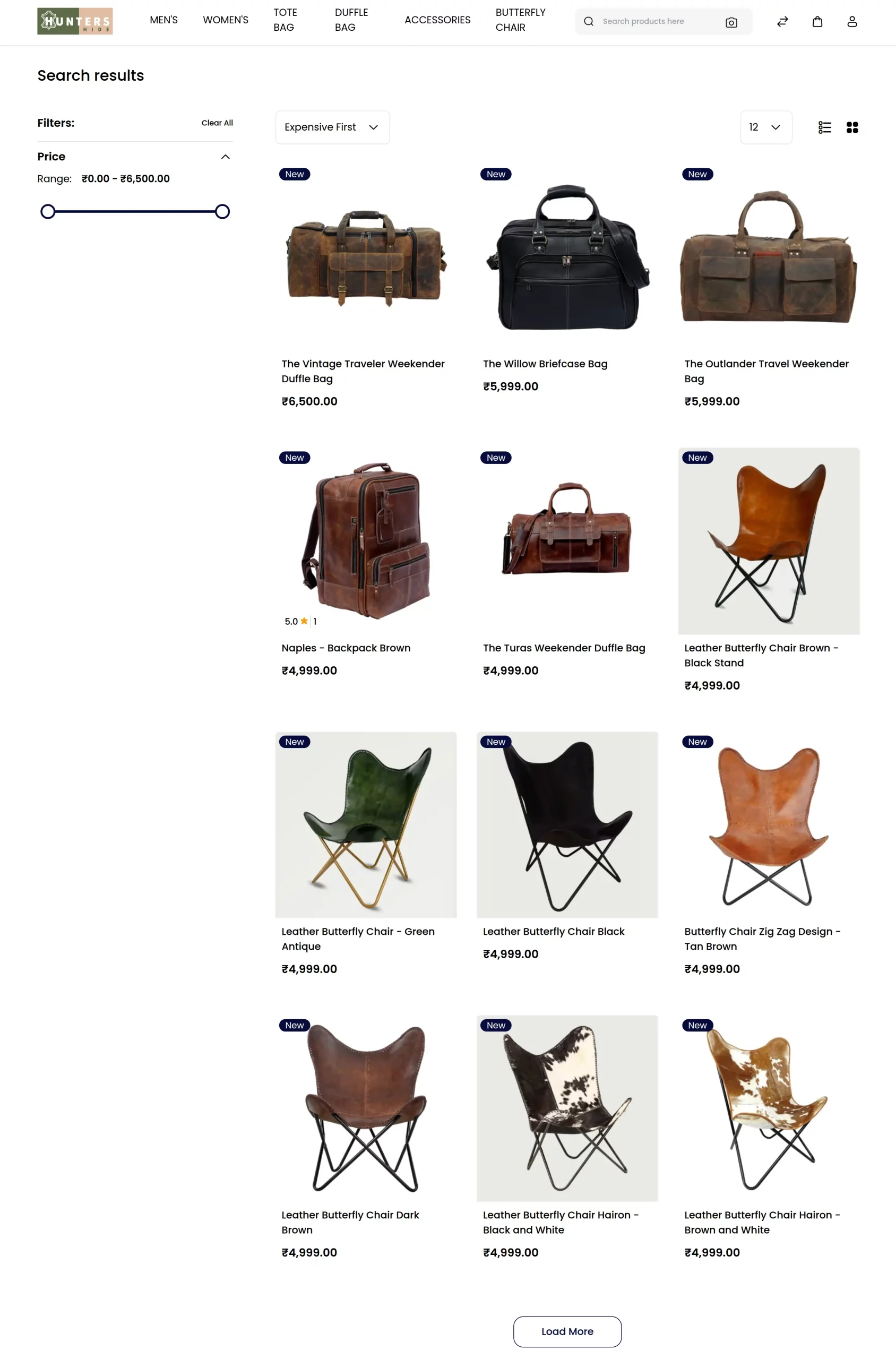Image resolution: width=896 pixels, height=1359 pixels.
Task: Collapse the Price filter section
Action: pyautogui.click(x=225, y=157)
